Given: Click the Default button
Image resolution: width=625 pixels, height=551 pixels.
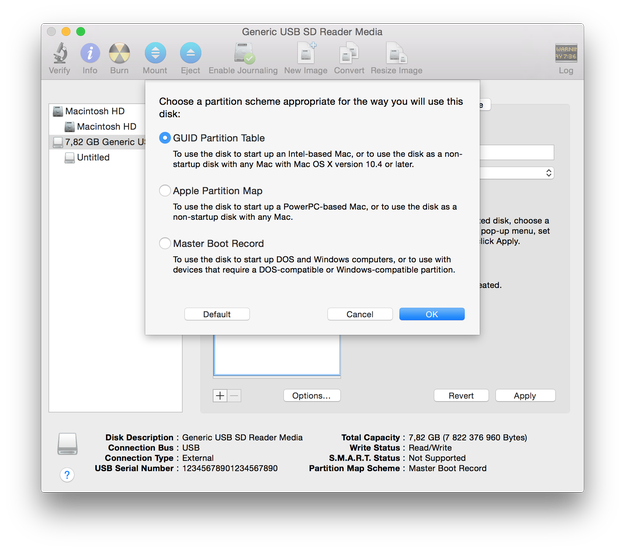Looking at the screenshot, I should click(x=217, y=314).
